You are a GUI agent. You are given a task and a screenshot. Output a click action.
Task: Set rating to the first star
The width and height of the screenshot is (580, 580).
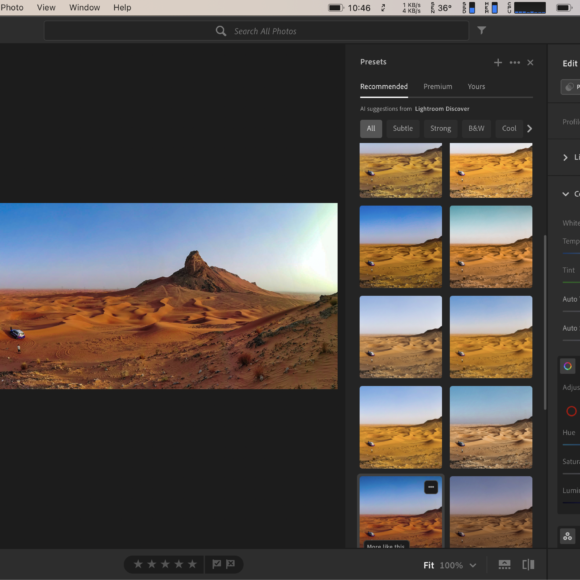[x=138, y=564]
